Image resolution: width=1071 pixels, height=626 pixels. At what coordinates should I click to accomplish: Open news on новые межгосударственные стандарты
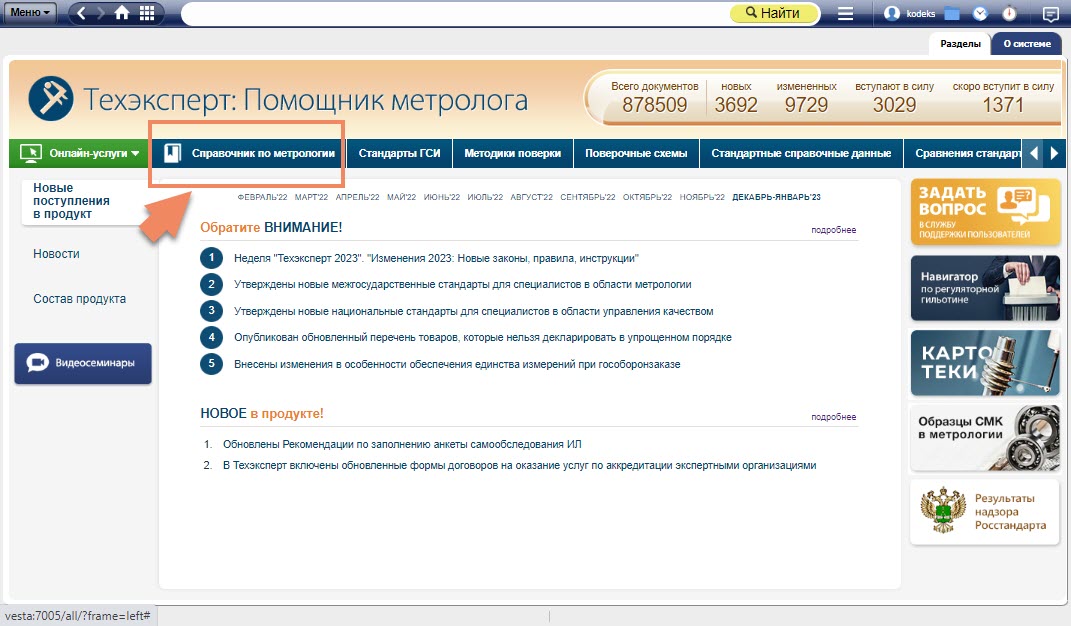click(462, 284)
